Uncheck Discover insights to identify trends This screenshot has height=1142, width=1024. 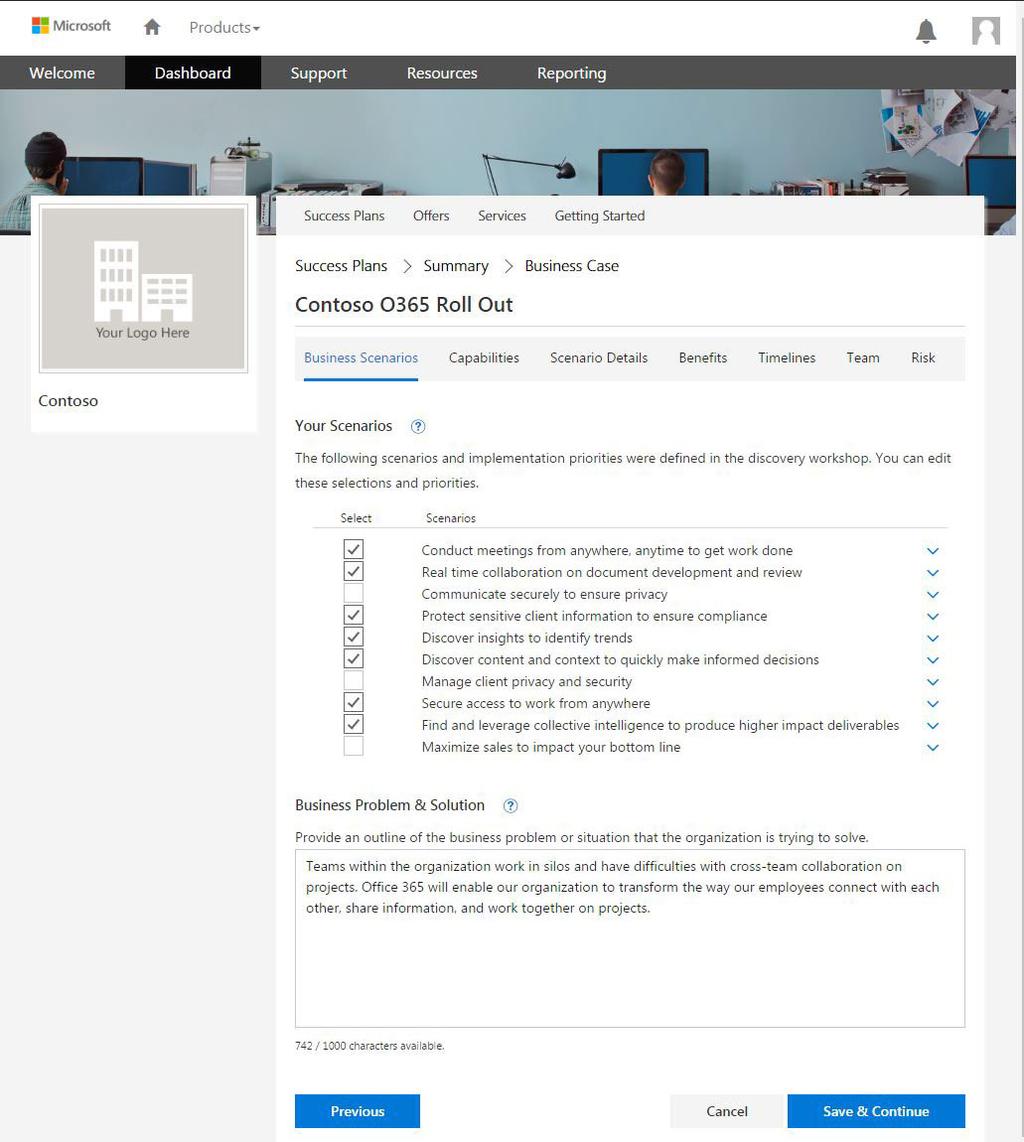tap(353, 637)
